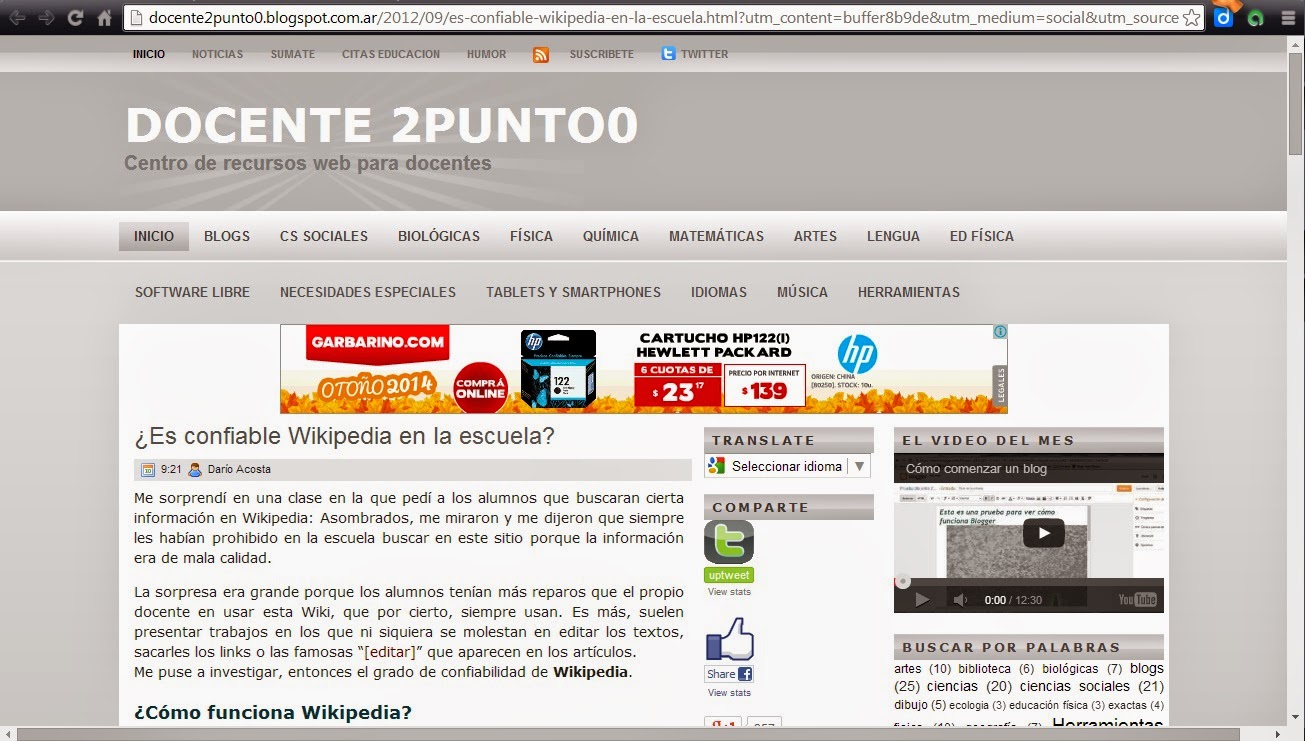
Task: Open INICIO in the top bar
Action: [149, 54]
